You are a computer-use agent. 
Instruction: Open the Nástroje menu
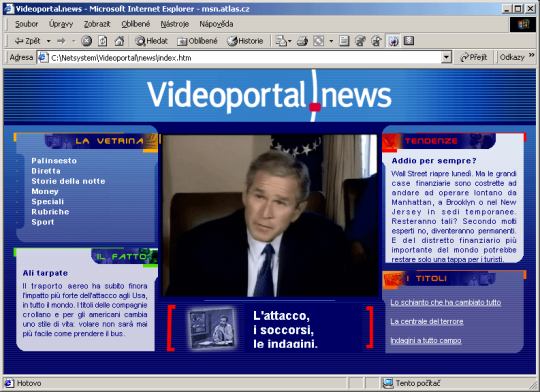(175, 24)
